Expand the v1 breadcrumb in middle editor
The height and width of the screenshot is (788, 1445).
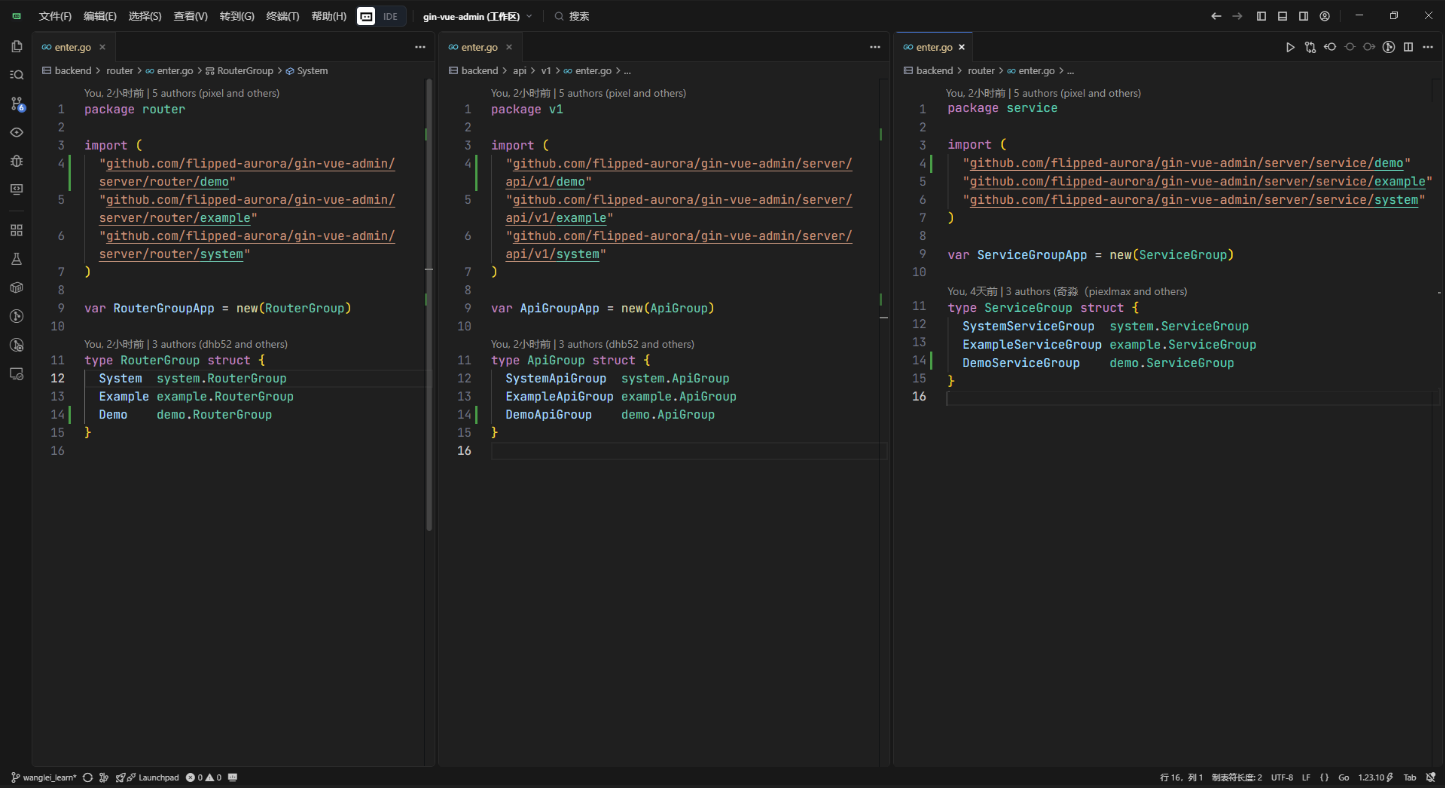point(546,71)
